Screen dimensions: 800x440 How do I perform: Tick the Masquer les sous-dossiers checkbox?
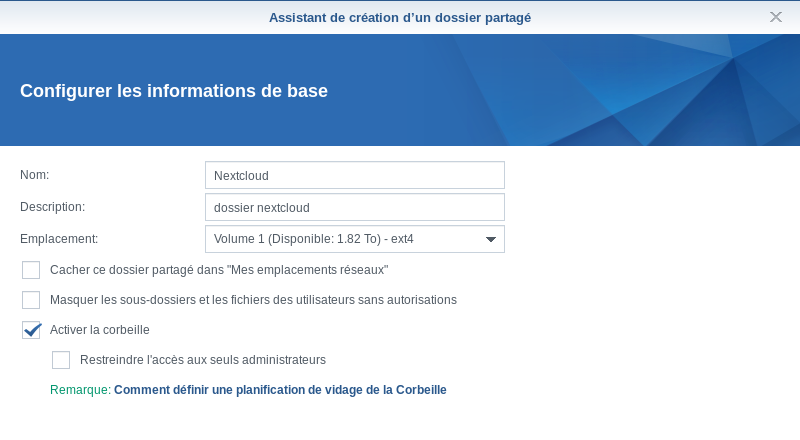pos(31,300)
